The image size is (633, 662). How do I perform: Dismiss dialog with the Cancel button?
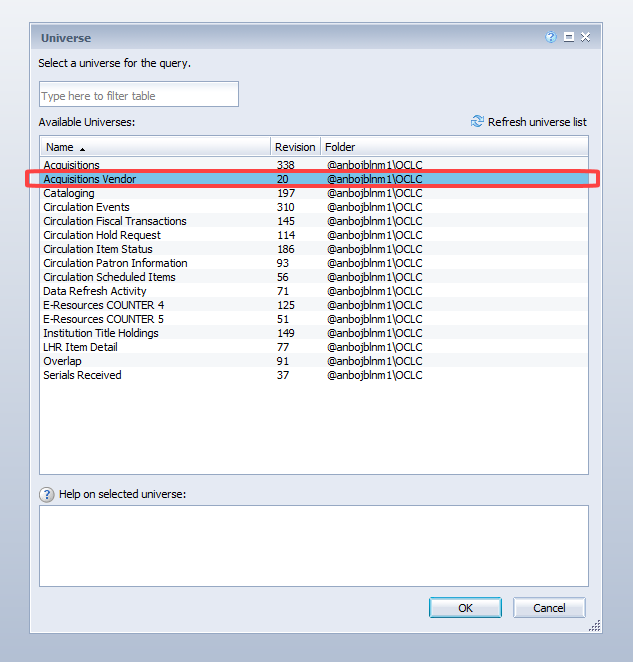point(549,608)
